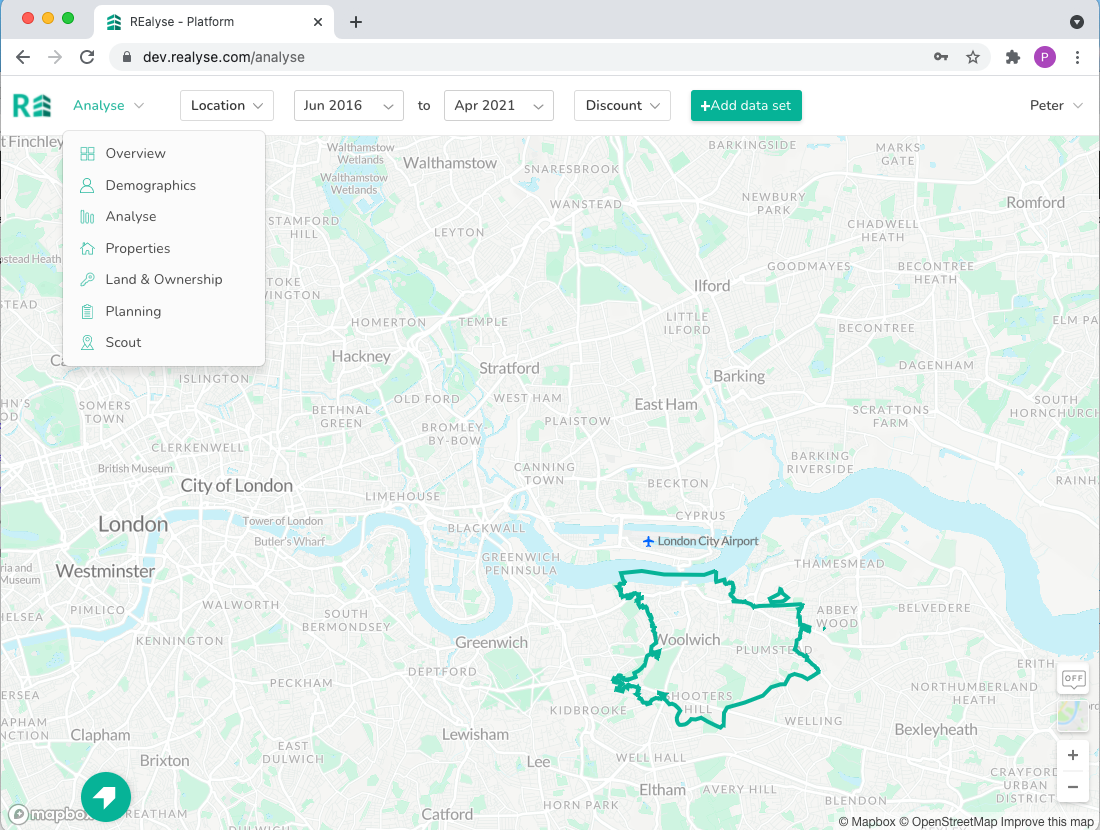1100x830 pixels.
Task: Zoom in on the map
Action: point(1073,756)
